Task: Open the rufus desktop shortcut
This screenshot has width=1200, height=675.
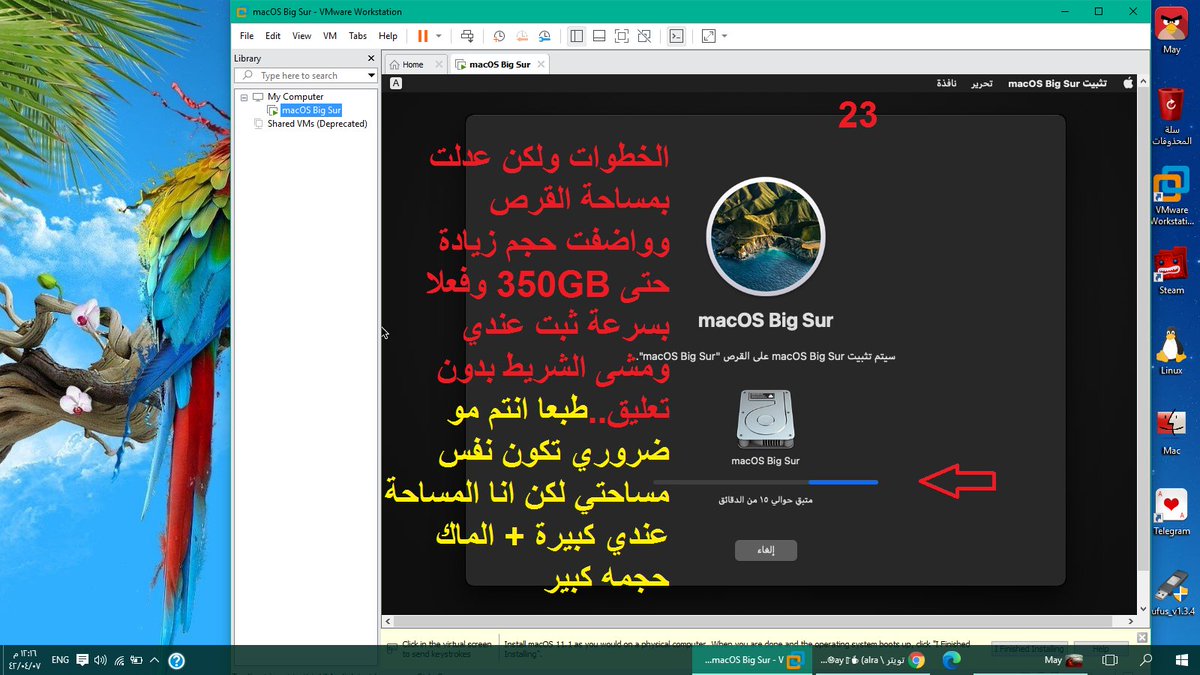Action: coord(1171,592)
